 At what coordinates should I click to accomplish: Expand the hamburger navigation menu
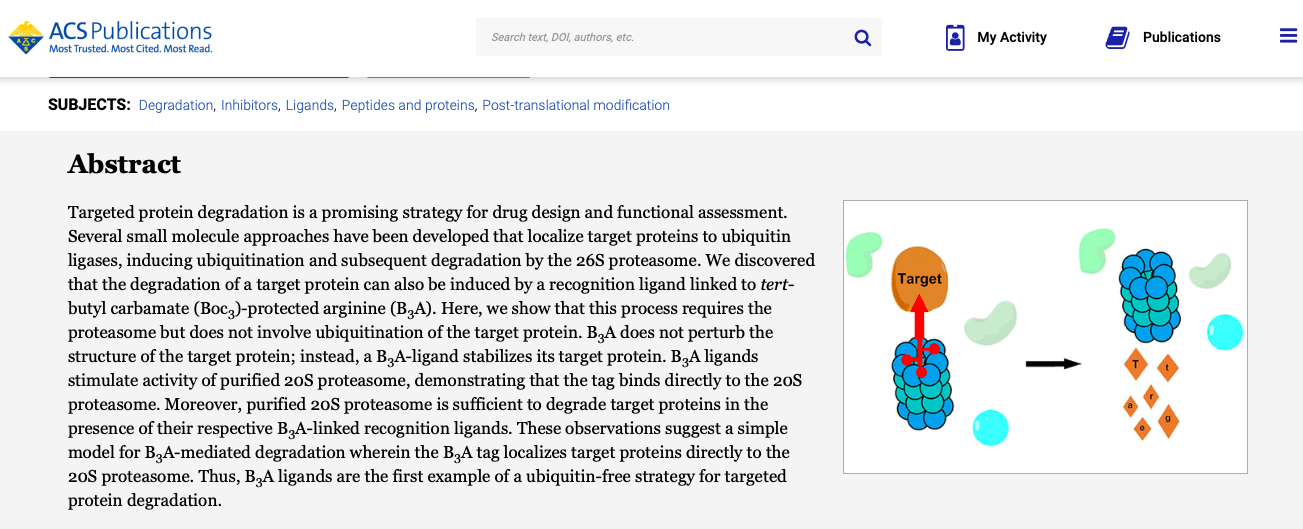(1288, 36)
